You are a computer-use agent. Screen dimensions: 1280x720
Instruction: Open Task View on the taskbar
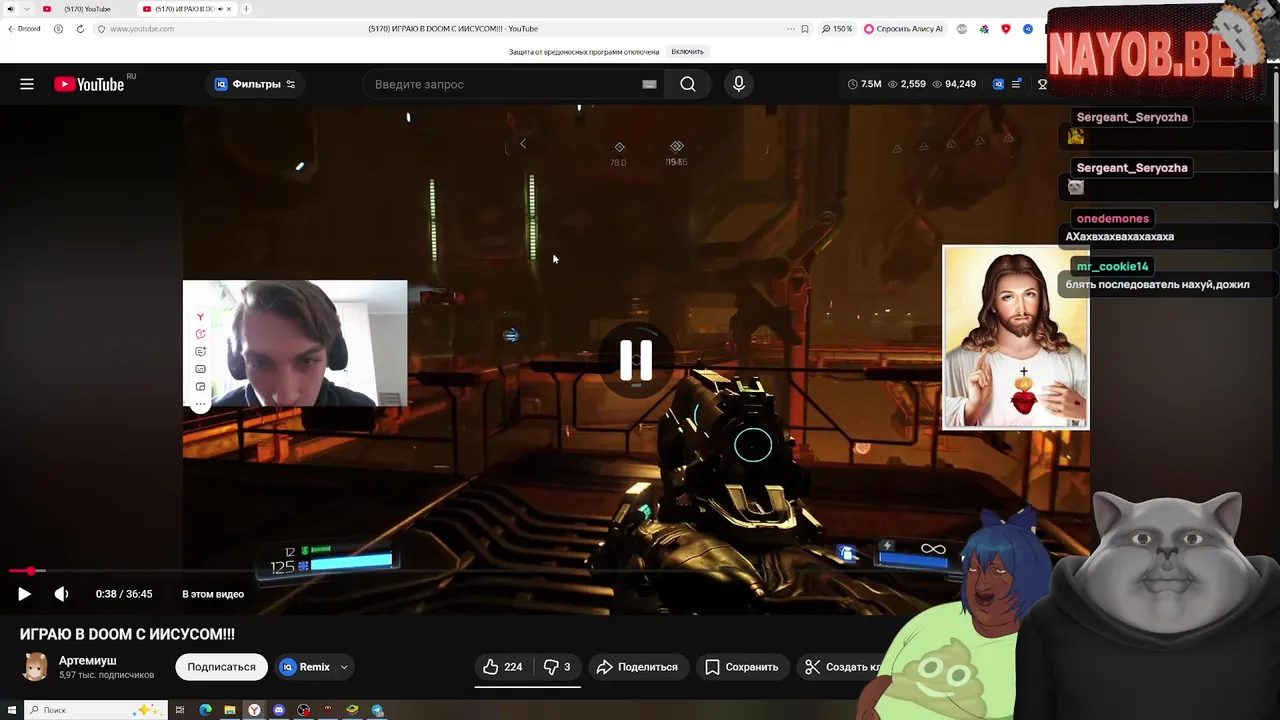pos(180,710)
